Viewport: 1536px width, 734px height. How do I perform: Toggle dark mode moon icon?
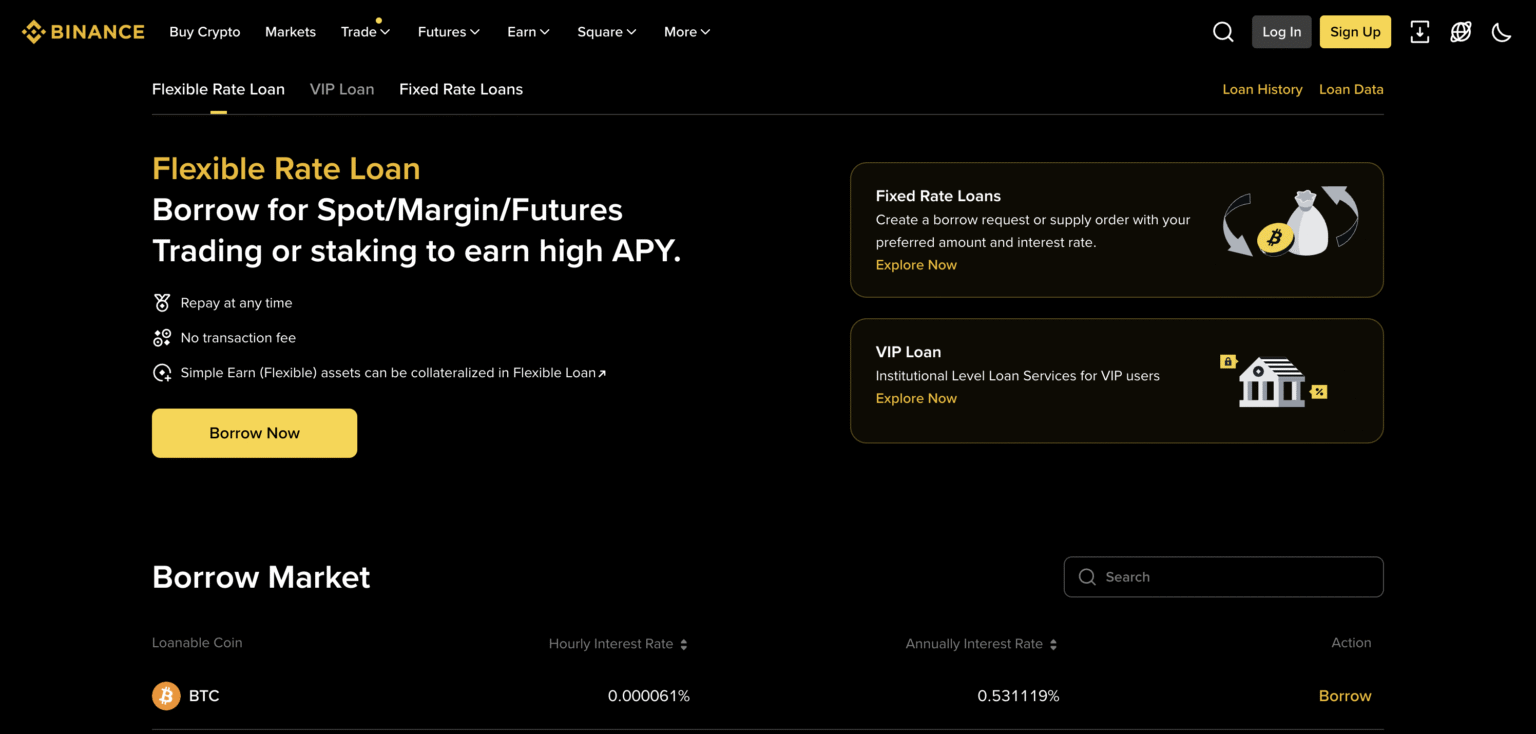coord(1501,32)
